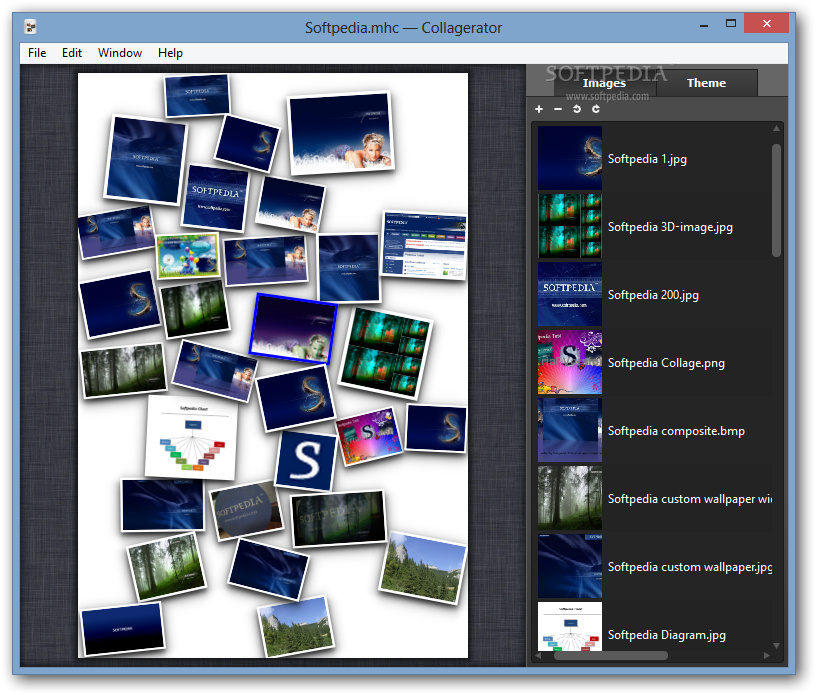Open the Edit menu
The height and width of the screenshot is (695, 816).
coord(72,53)
